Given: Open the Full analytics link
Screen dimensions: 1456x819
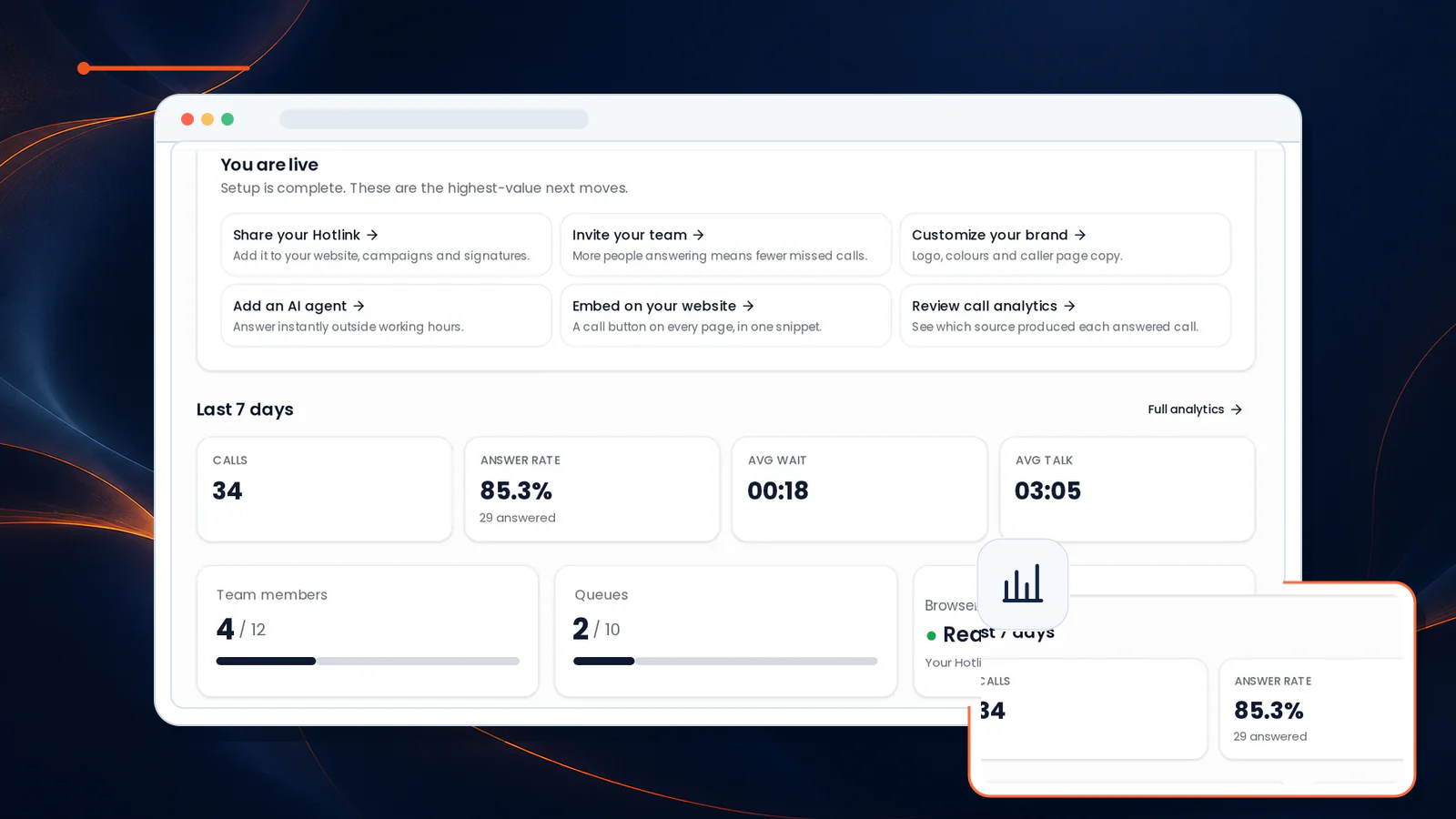Looking at the screenshot, I should [1195, 409].
